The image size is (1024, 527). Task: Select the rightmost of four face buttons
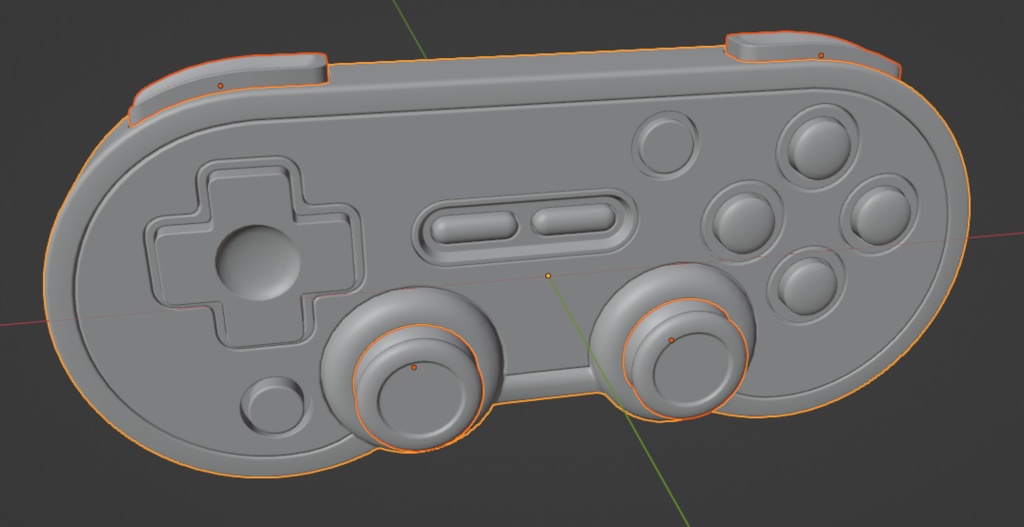click(x=881, y=216)
